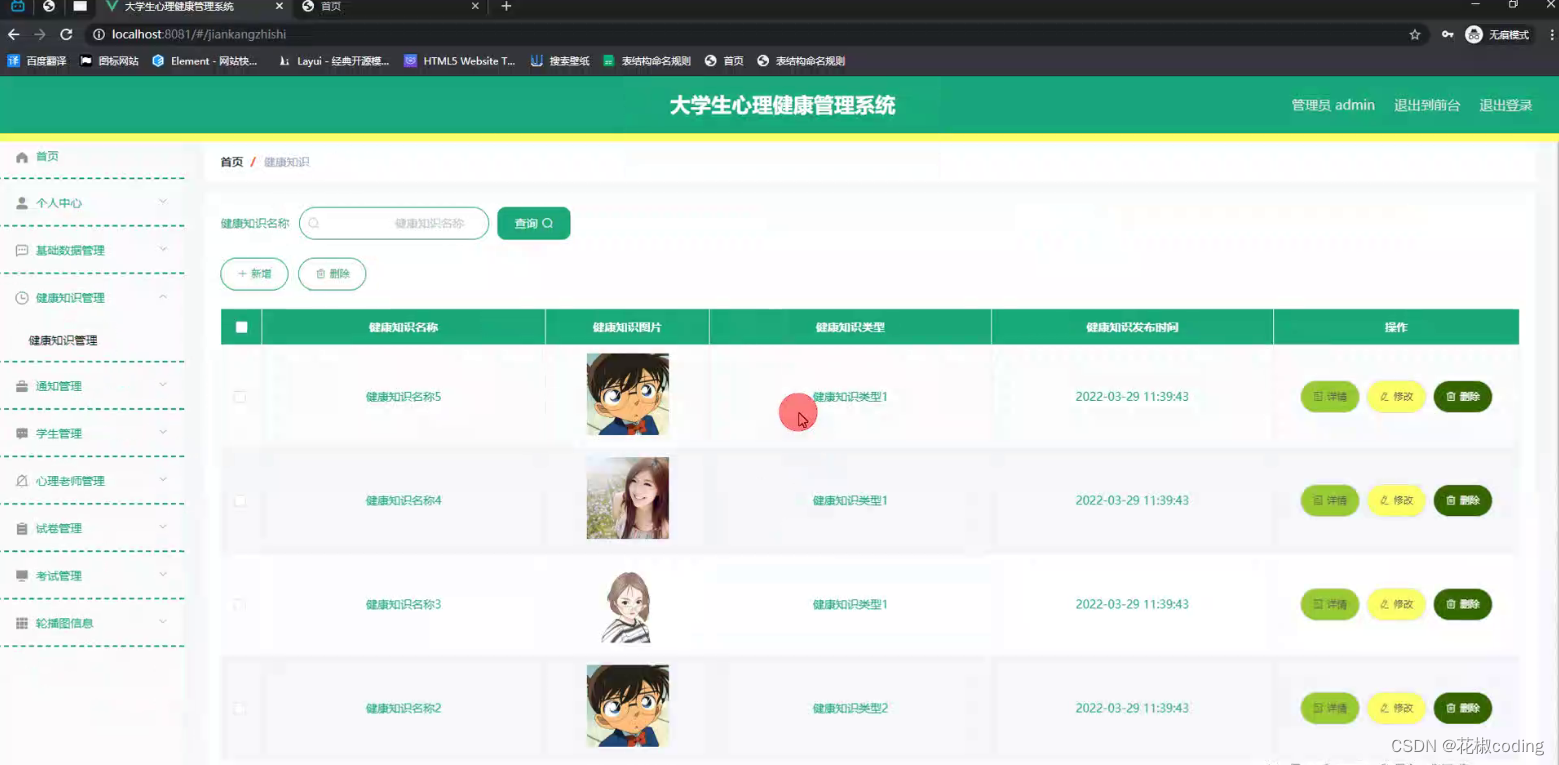Click the pen icon beside 心理老师管理

(20, 480)
